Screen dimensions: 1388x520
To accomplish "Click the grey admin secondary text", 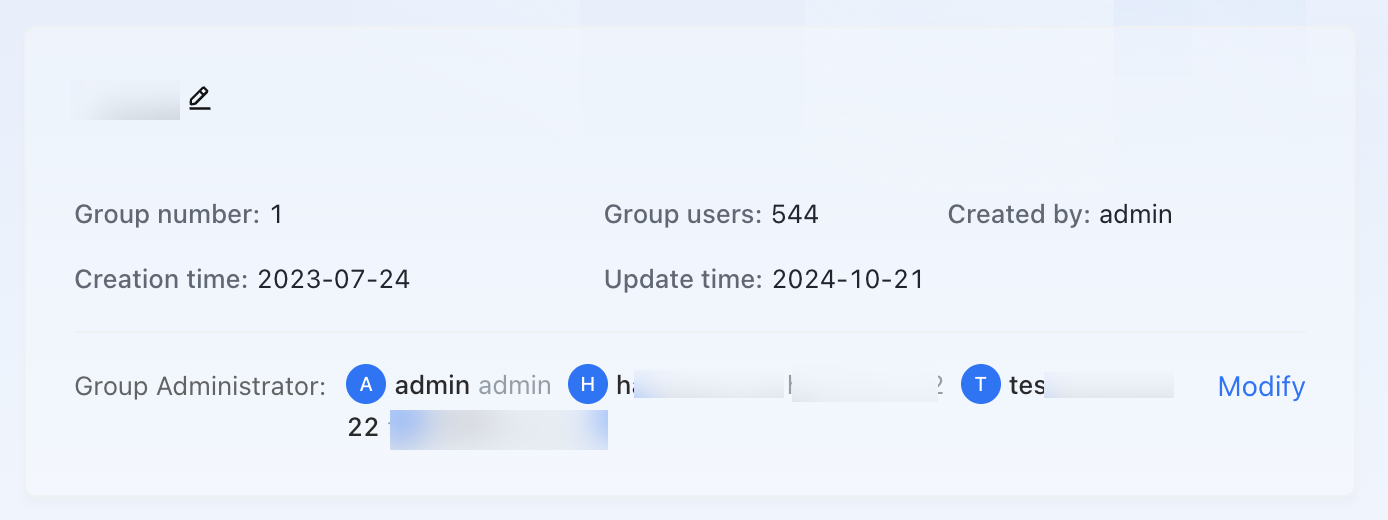I will click(515, 385).
